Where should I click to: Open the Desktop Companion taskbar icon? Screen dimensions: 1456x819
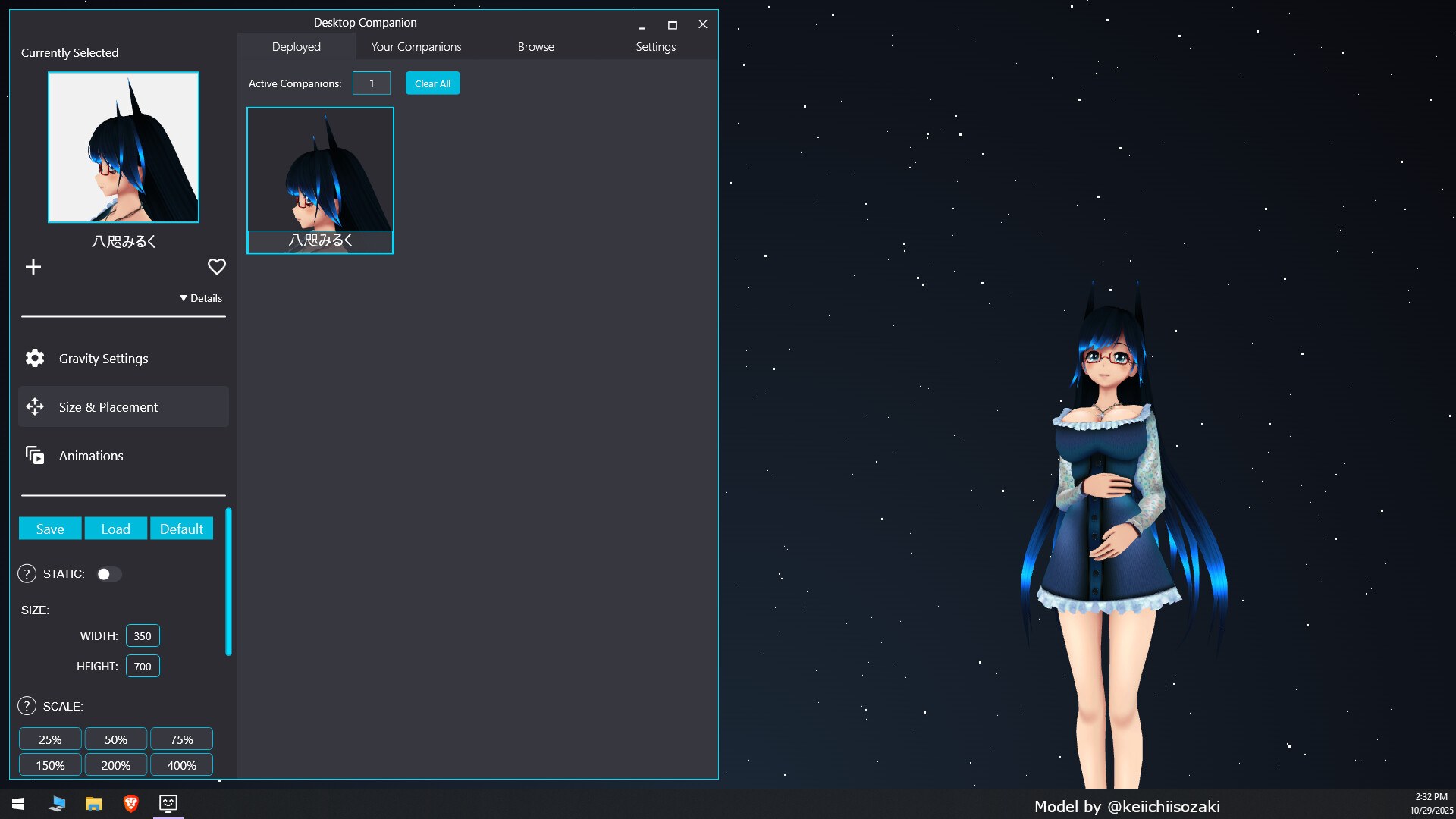(168, 803)
